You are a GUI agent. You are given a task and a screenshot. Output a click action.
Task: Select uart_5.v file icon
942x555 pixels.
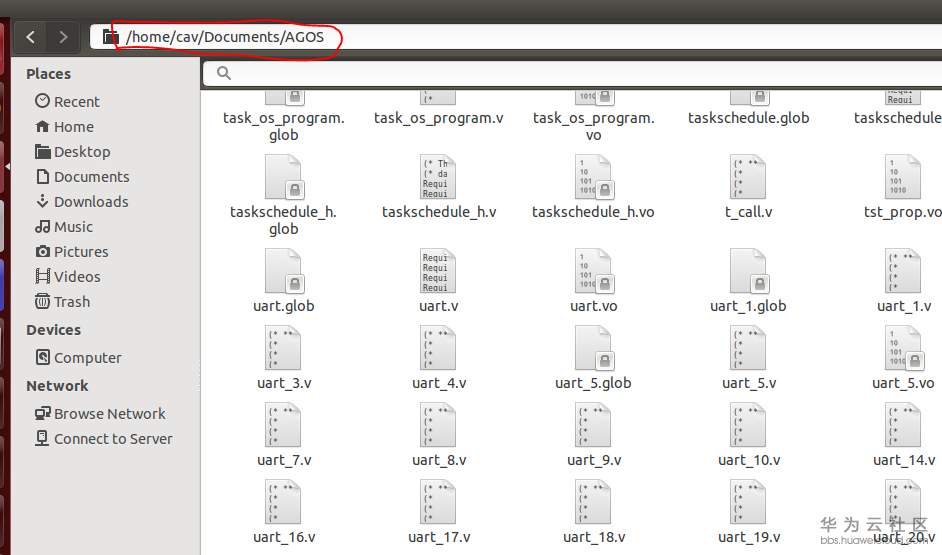point(749,348)
